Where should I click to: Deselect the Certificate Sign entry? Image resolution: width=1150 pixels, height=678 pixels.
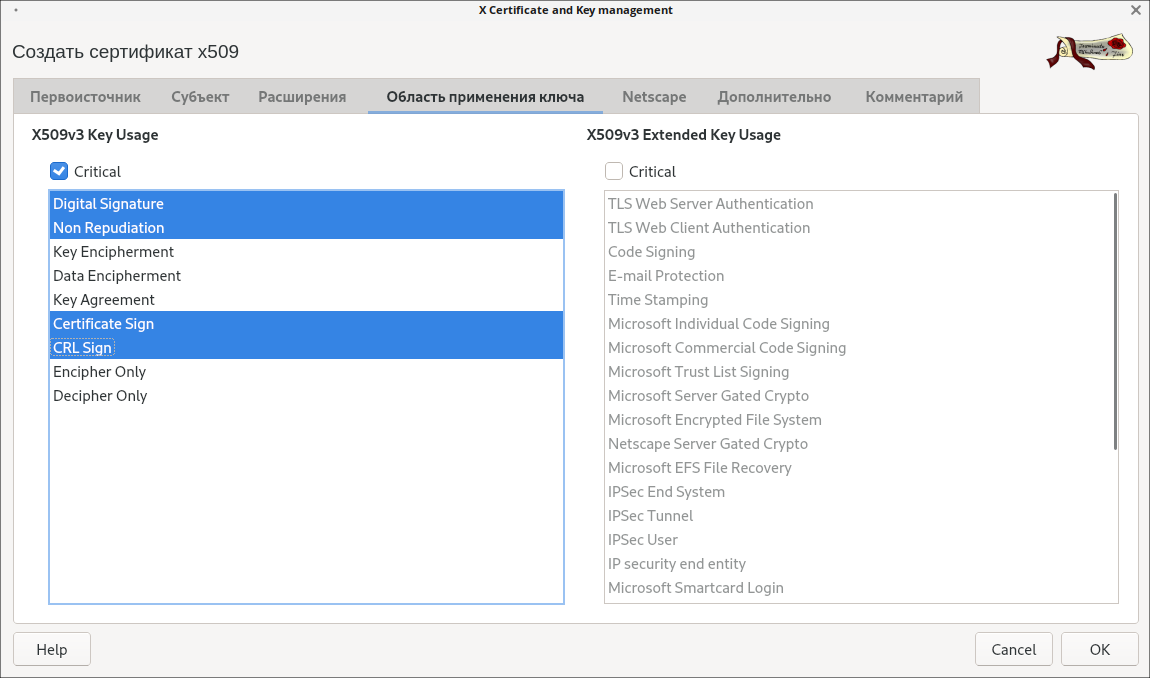pos(103,324)
